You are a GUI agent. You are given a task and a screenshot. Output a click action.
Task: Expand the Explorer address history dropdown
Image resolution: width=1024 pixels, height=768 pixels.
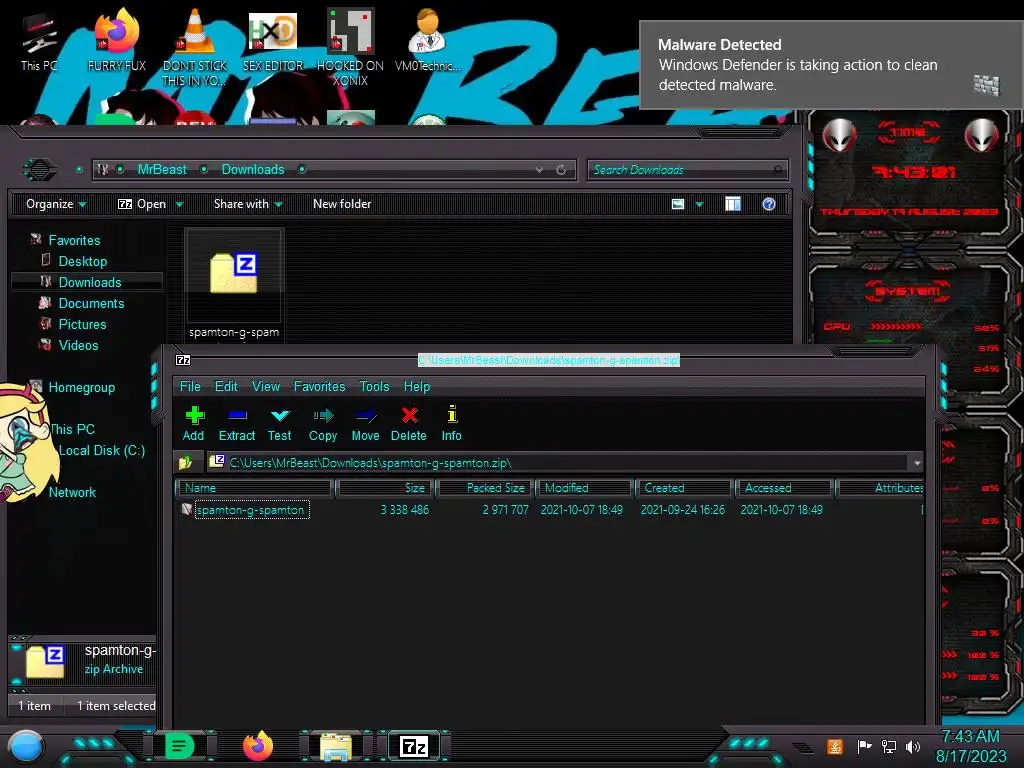point(539,170)
